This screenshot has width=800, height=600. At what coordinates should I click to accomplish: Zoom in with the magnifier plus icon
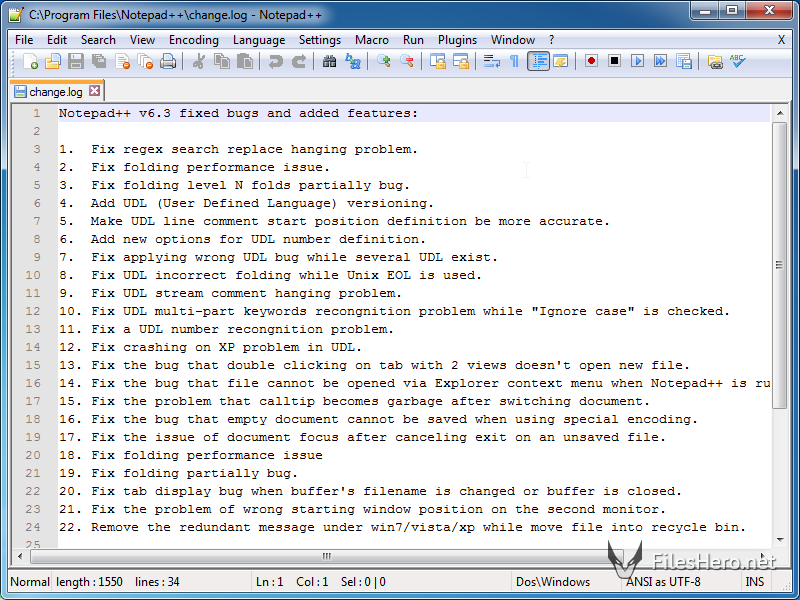pos(383,62)
